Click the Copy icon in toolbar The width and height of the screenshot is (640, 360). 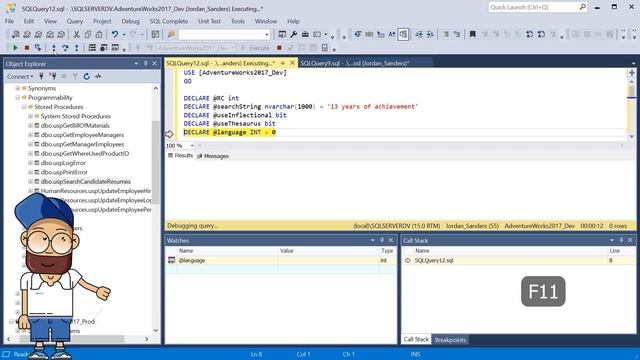tap(88, 35)
